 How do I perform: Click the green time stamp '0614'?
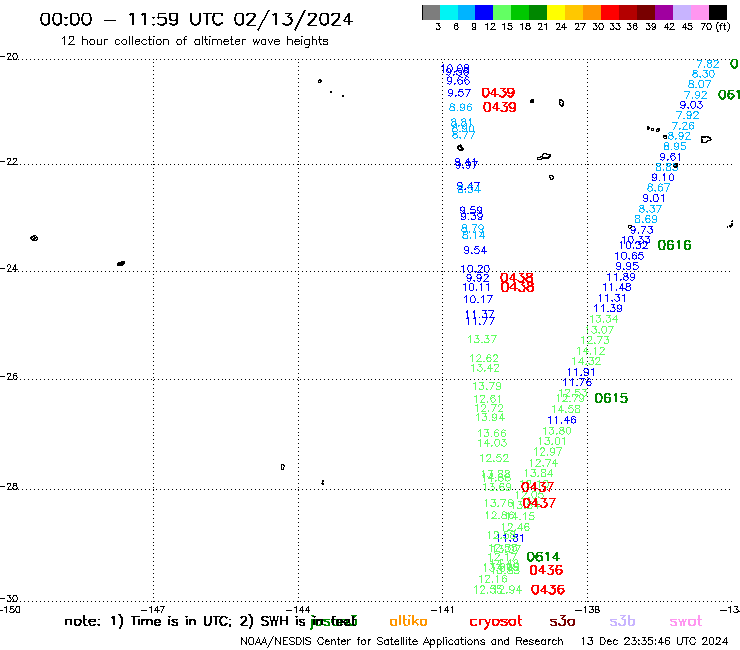coord(543,557)
